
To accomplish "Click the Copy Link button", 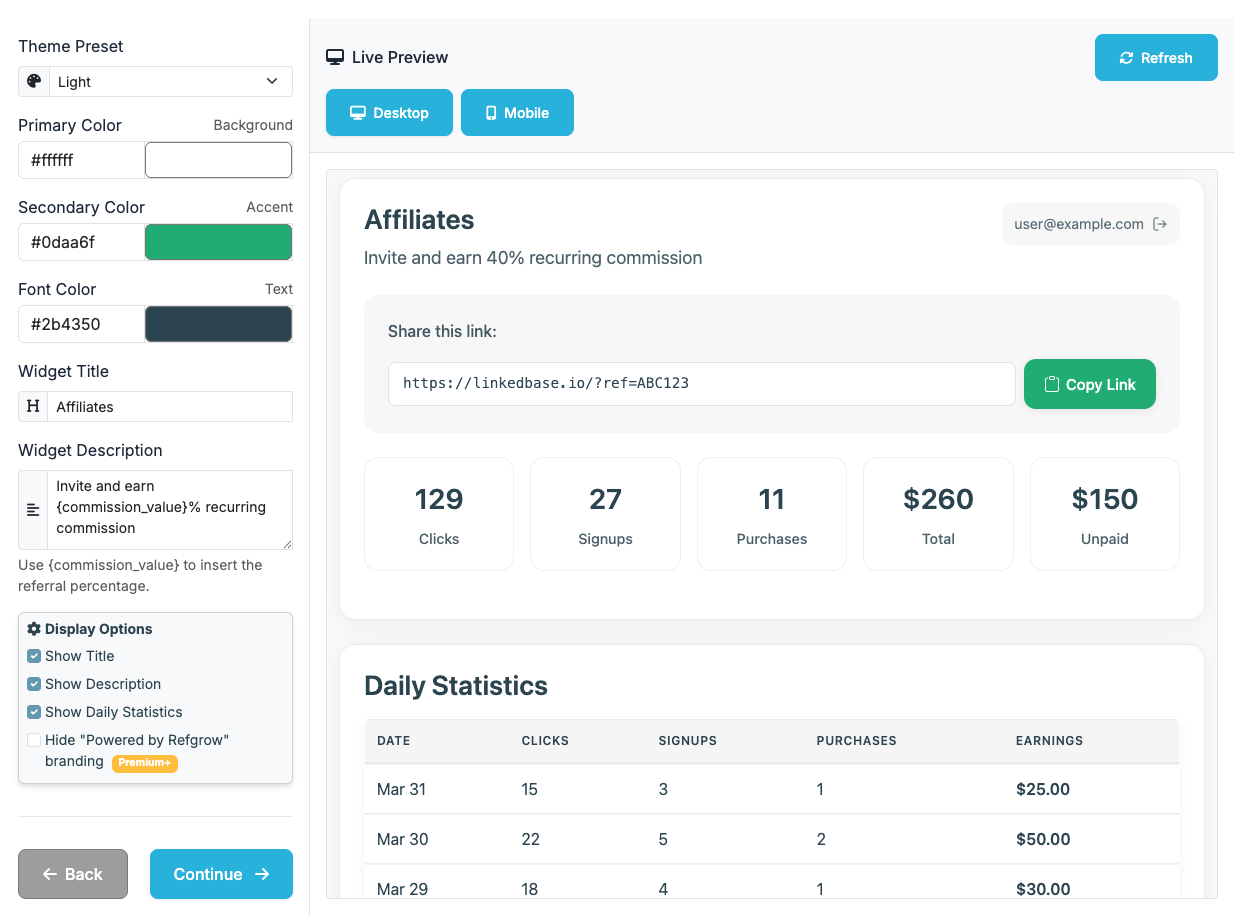I will point(1089,383).
